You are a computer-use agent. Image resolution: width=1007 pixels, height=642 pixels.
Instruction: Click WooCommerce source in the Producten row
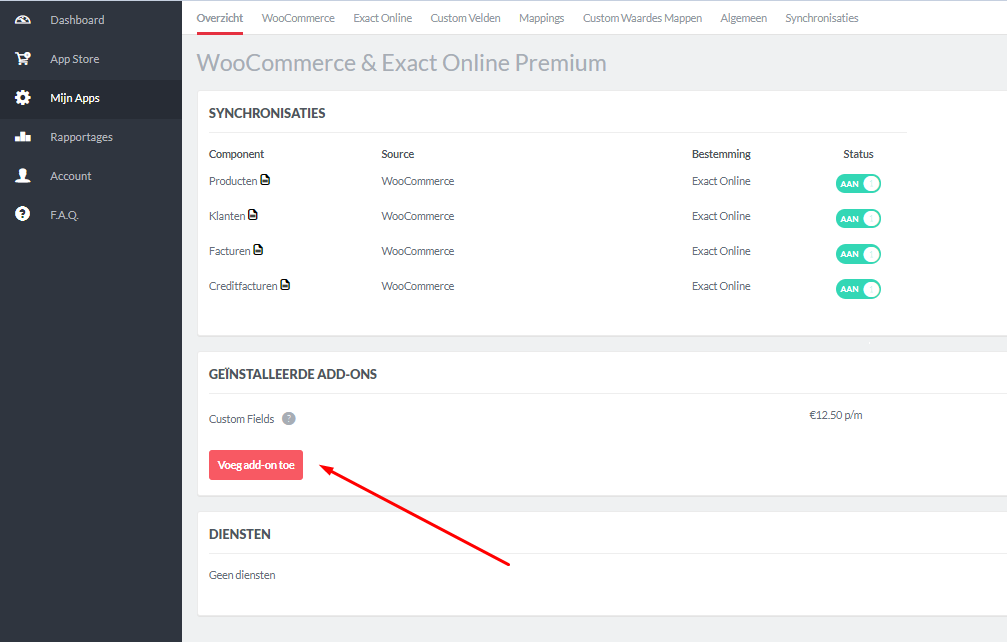point(417,181)
